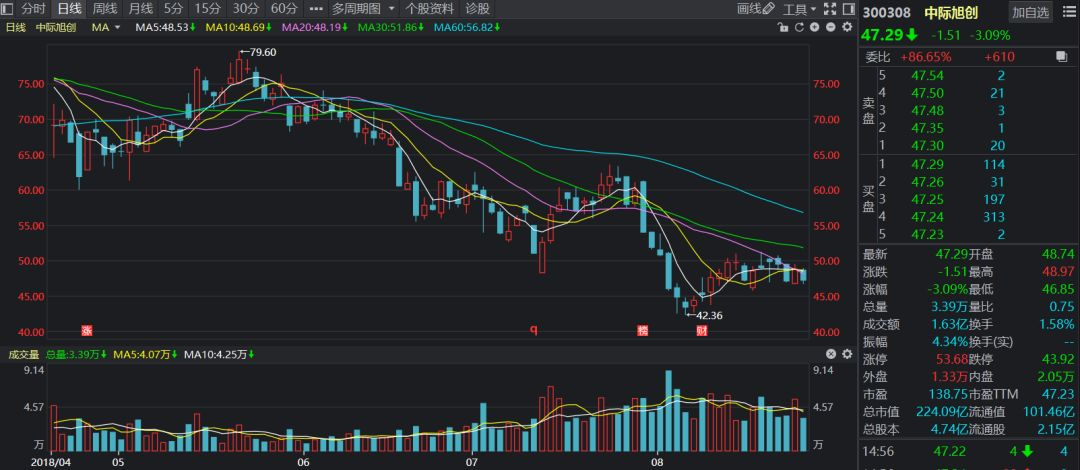Click buy level 5 price 47.23

tap(926, 234)
